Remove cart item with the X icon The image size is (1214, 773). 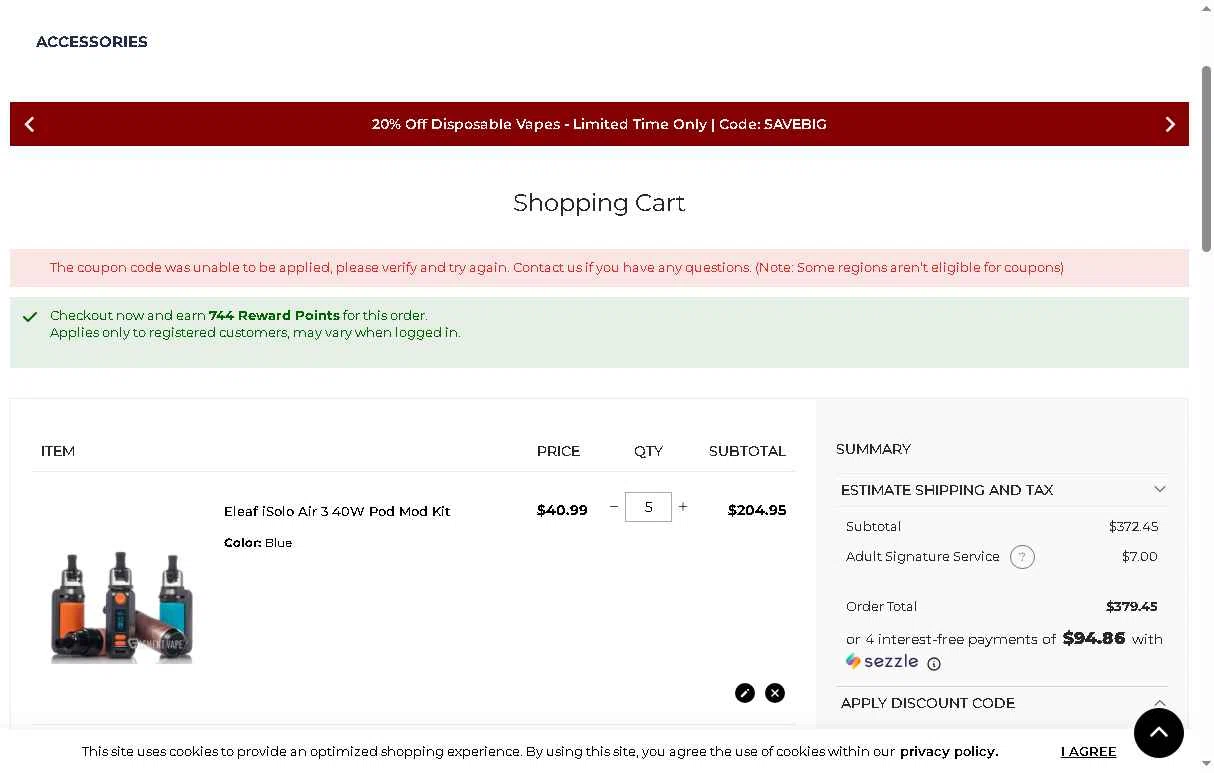point(775,693)
